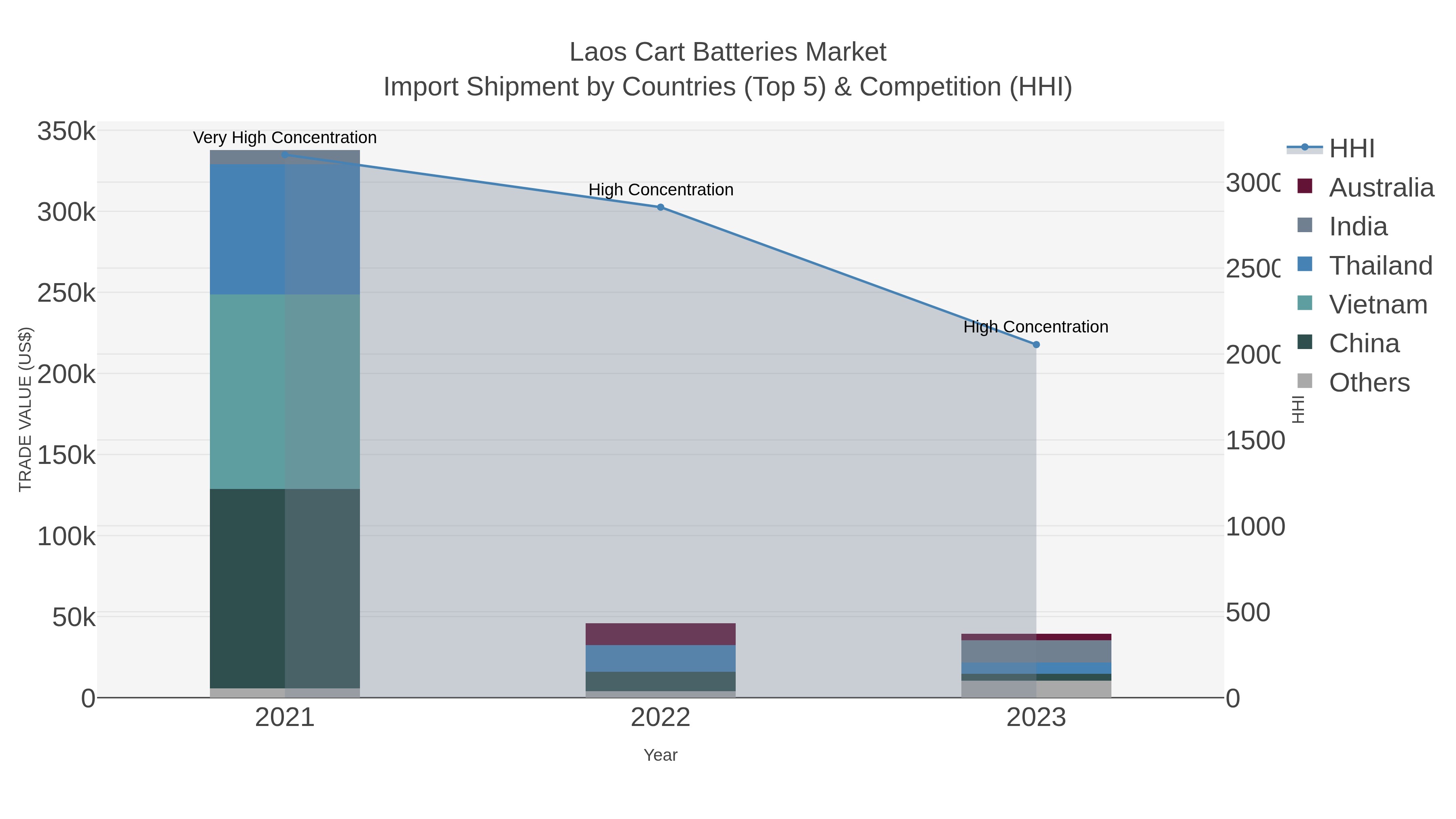Screen dimensions: 1456x819
Task: Click the 1000 right axis tick
Action: 1255,527
